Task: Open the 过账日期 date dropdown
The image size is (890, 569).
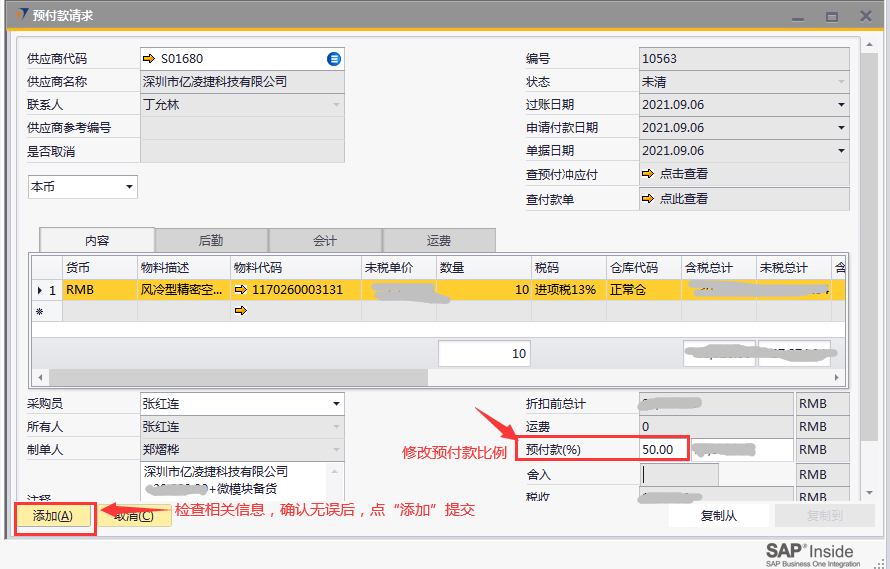Action: 841,105
